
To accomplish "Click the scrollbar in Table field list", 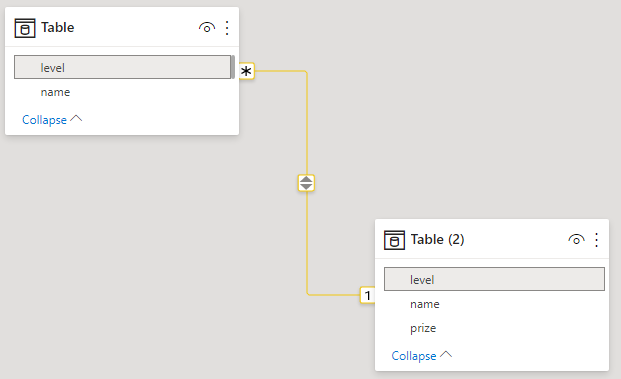I will tap(233, 67).
